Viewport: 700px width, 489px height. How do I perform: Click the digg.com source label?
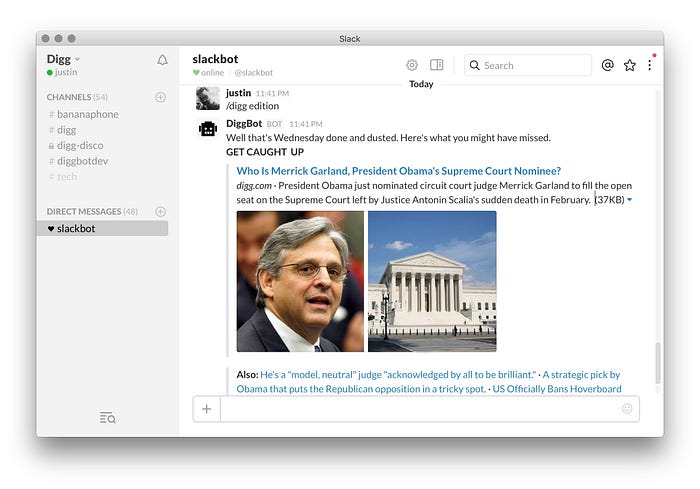click(254, 186)
